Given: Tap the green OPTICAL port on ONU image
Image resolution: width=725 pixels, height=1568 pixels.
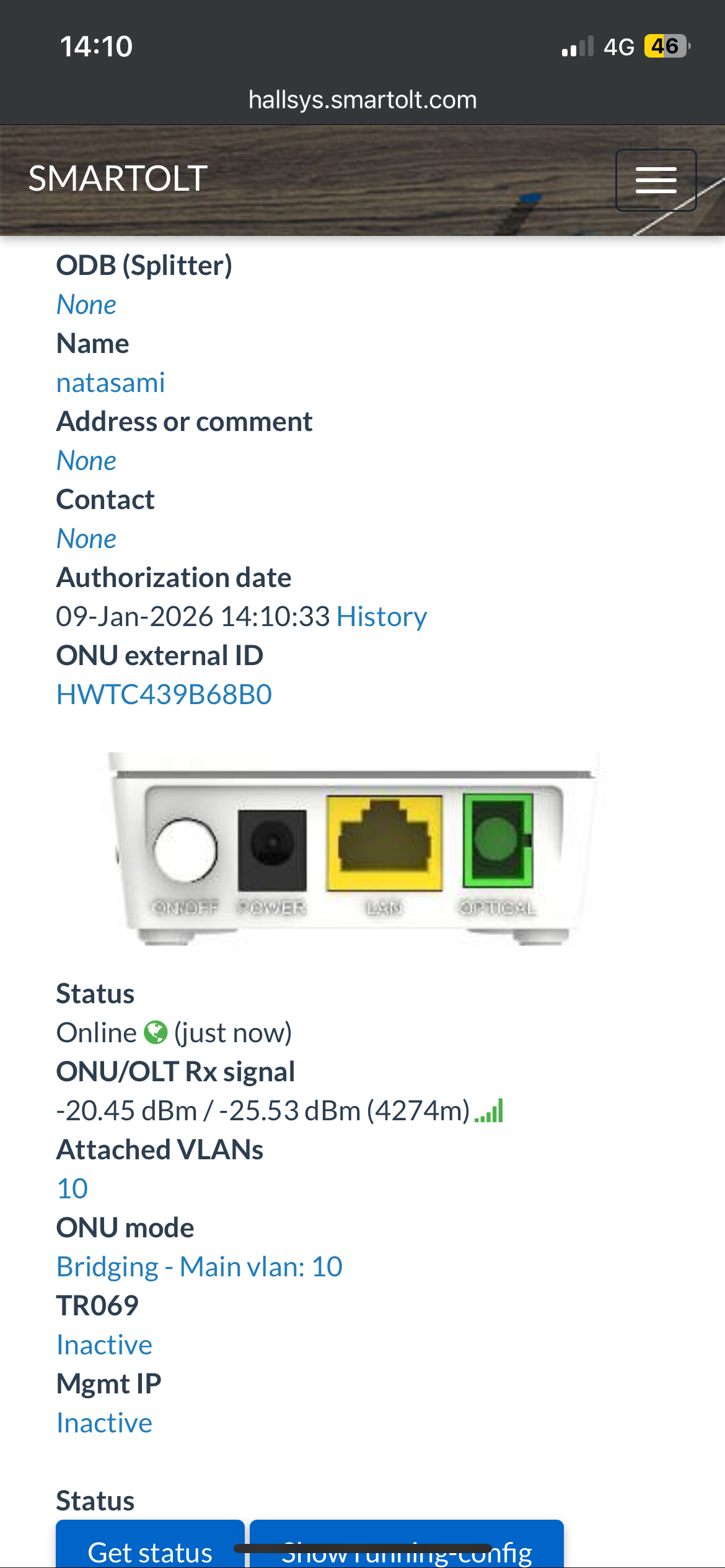Looking at the screenshot, I should pos(498,840).
